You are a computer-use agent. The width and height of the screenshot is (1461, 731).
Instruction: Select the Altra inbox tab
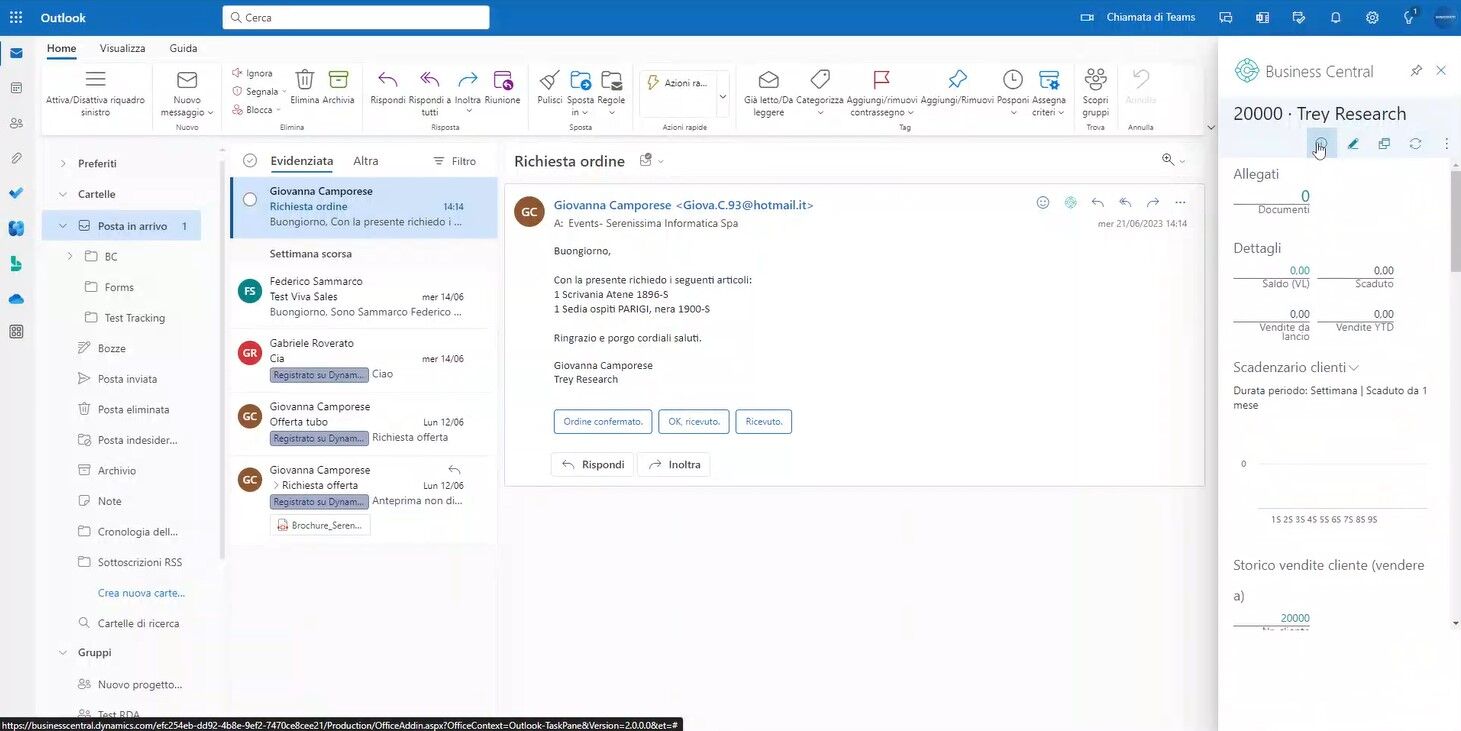pos(365,160)
